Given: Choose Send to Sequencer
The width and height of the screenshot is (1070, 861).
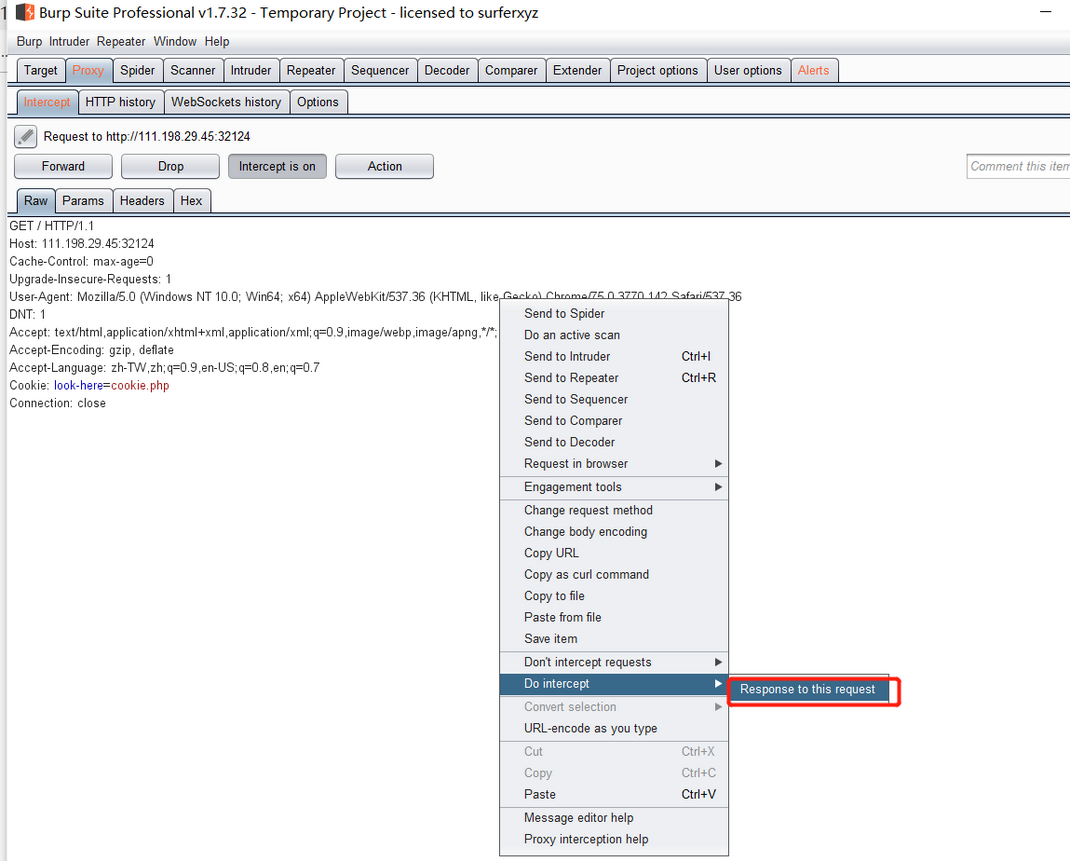Looking at the screenshot, I should point(613,400).
